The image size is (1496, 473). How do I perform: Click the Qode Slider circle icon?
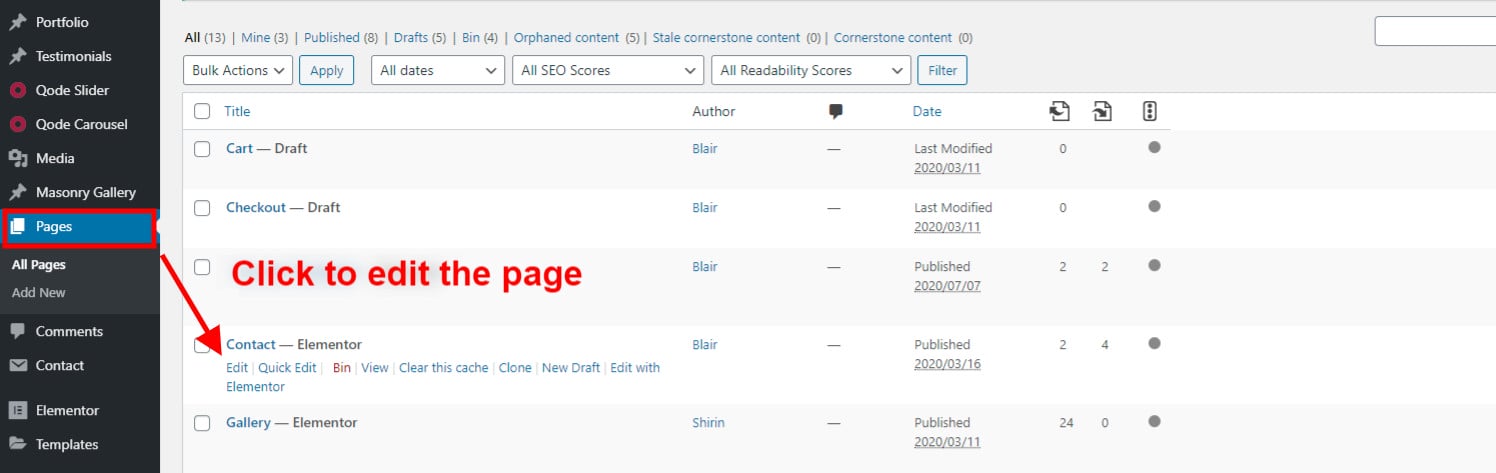click(x=18, y=90)
